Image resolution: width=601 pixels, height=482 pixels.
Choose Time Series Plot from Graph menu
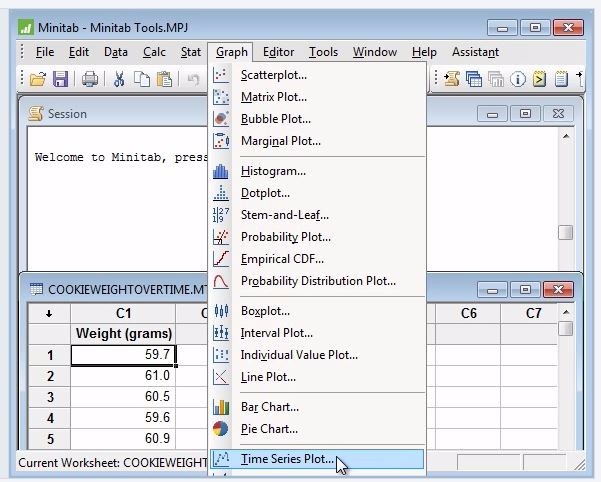click(x=317, y=459)
